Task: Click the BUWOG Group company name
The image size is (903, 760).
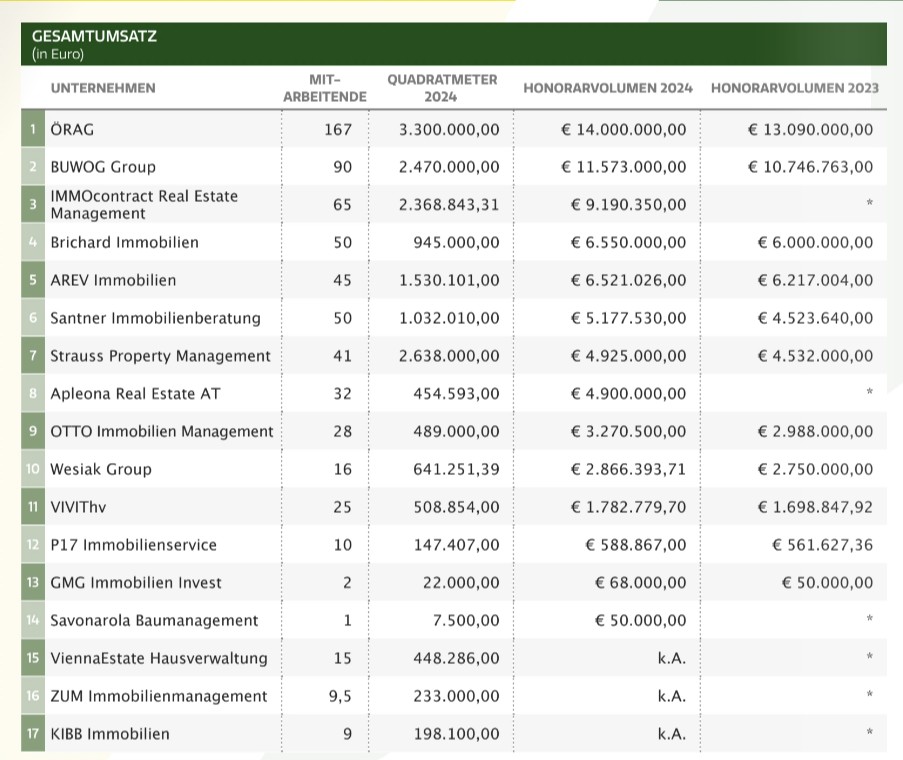Action: (x=103, y=167)
